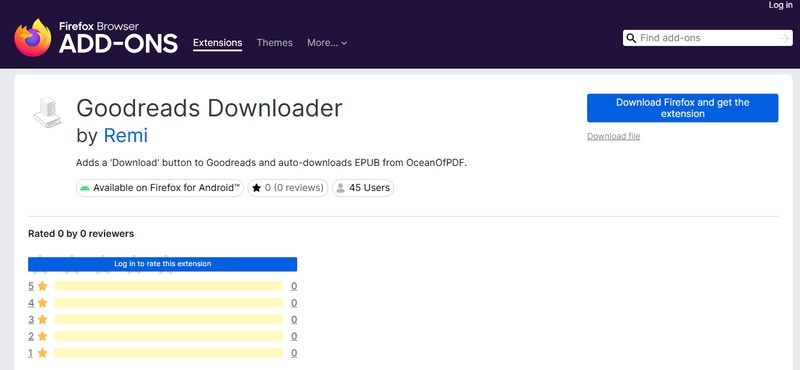Click the 3-star rating bar
The image size is (800, 370).
168,319
